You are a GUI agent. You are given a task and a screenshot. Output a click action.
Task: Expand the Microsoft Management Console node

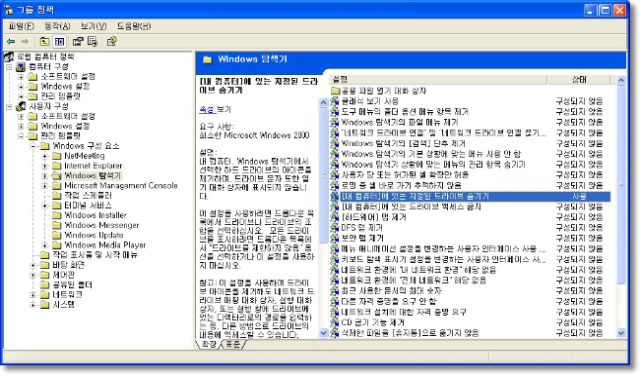click(x=45, y=186)
